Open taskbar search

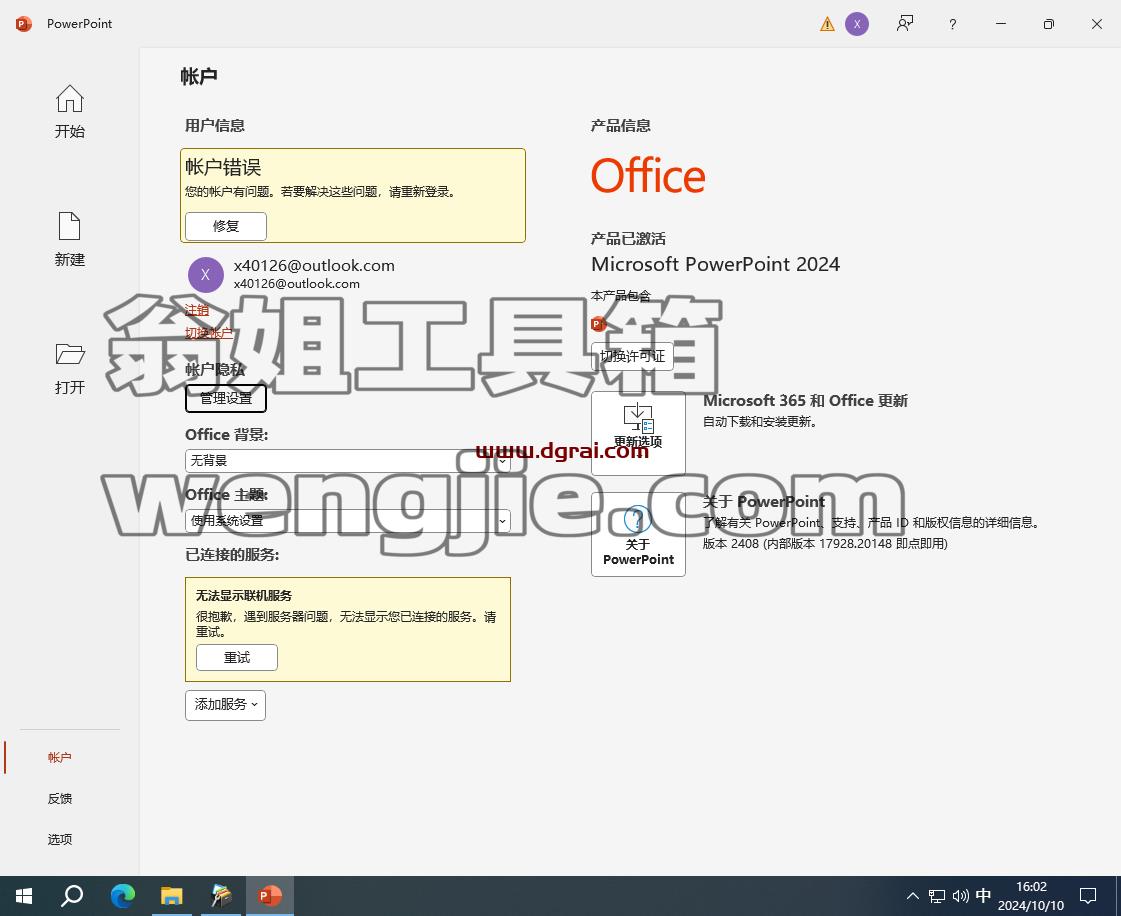[x=72, y=896]
